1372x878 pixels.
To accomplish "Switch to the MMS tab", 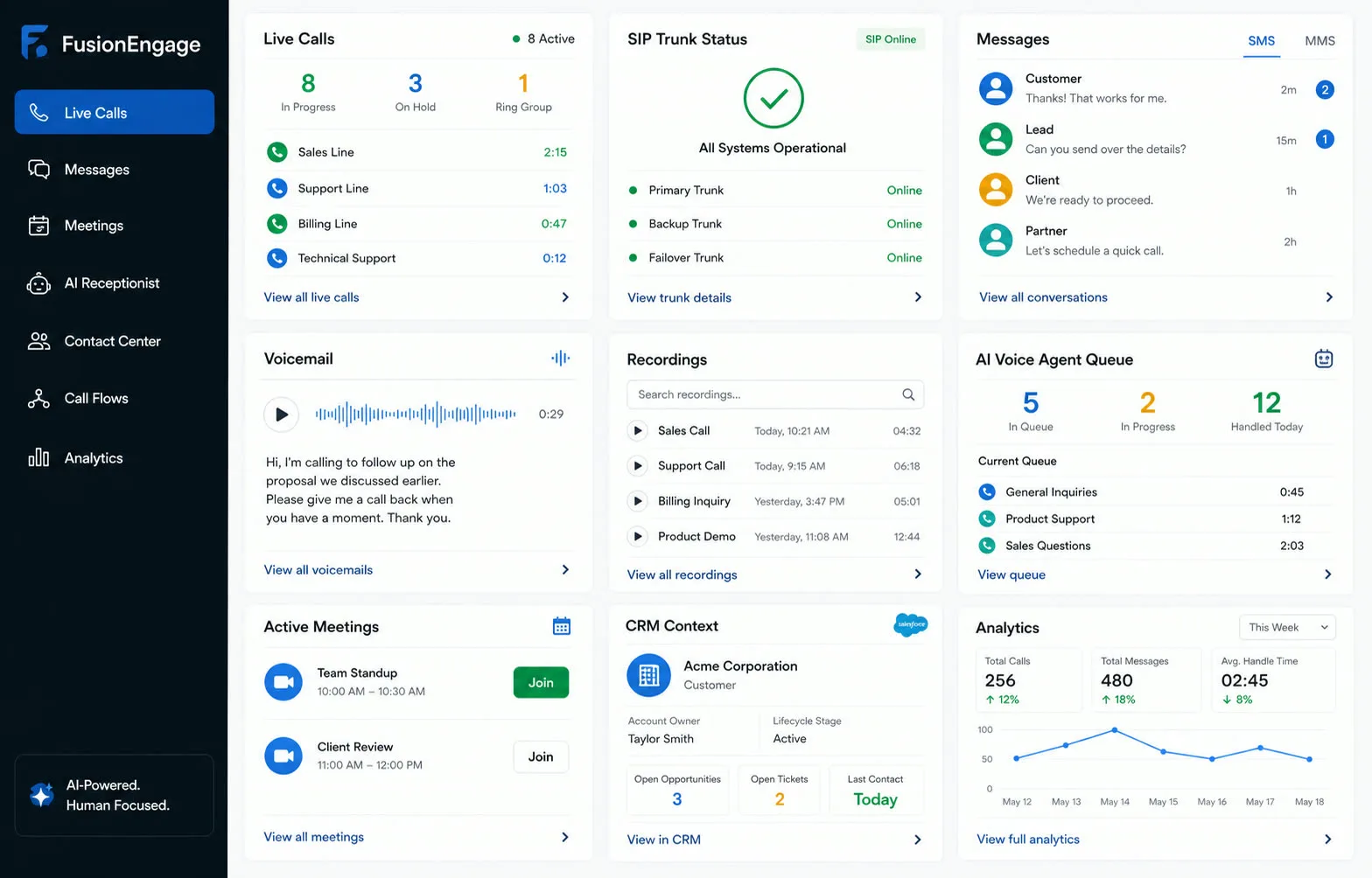I will click(1319, 41).
